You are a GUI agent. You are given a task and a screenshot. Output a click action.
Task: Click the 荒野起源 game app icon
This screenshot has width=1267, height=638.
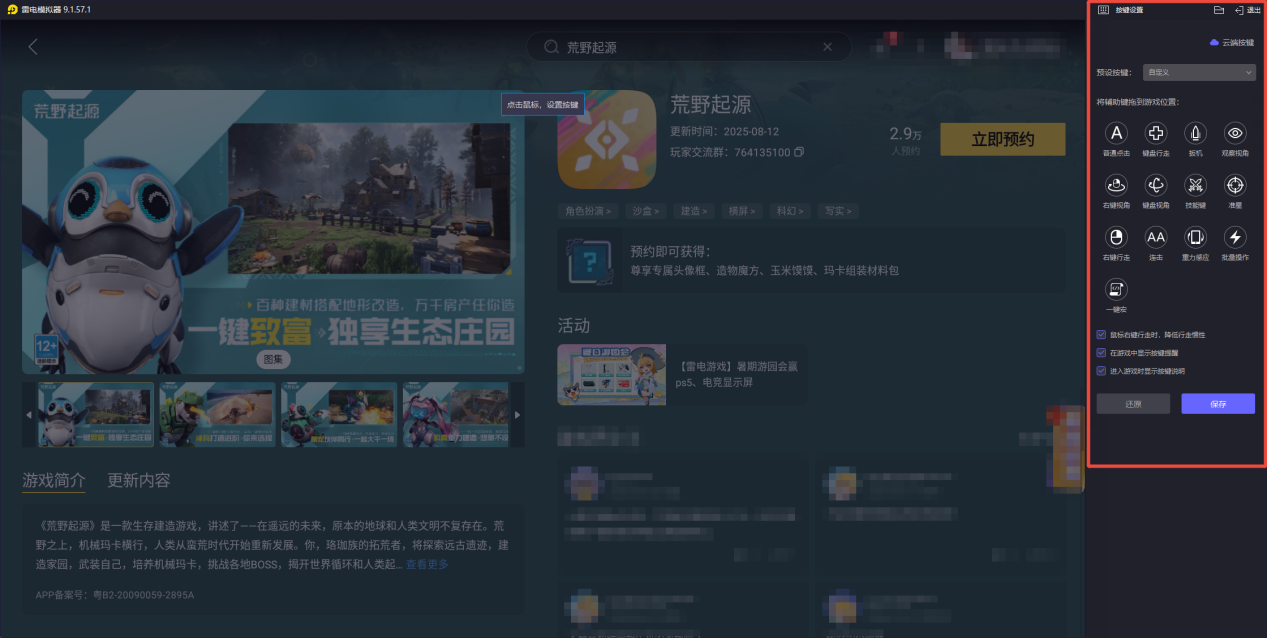click(606, 140)
